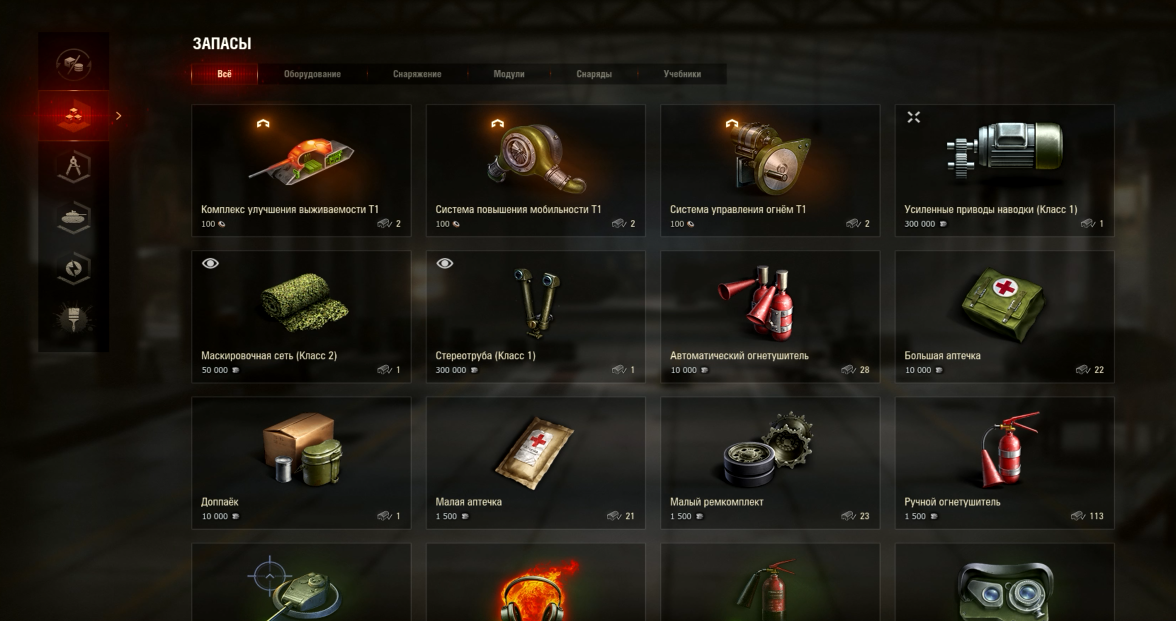Open the Учебники tab
The width and height of the screenshot is (1176, 621).
coord(682,74)
